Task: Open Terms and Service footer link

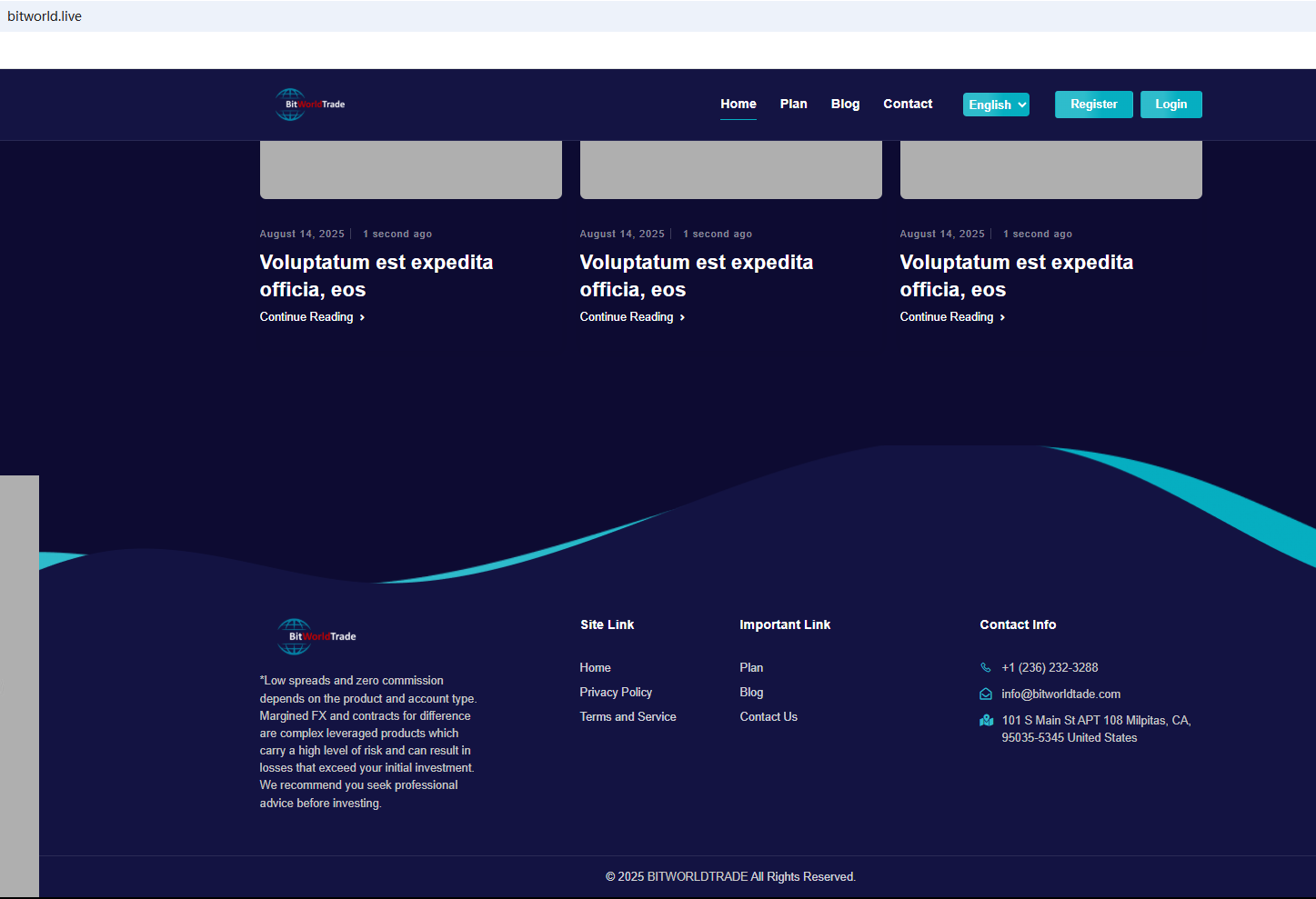Action: [x=628, y=717]
